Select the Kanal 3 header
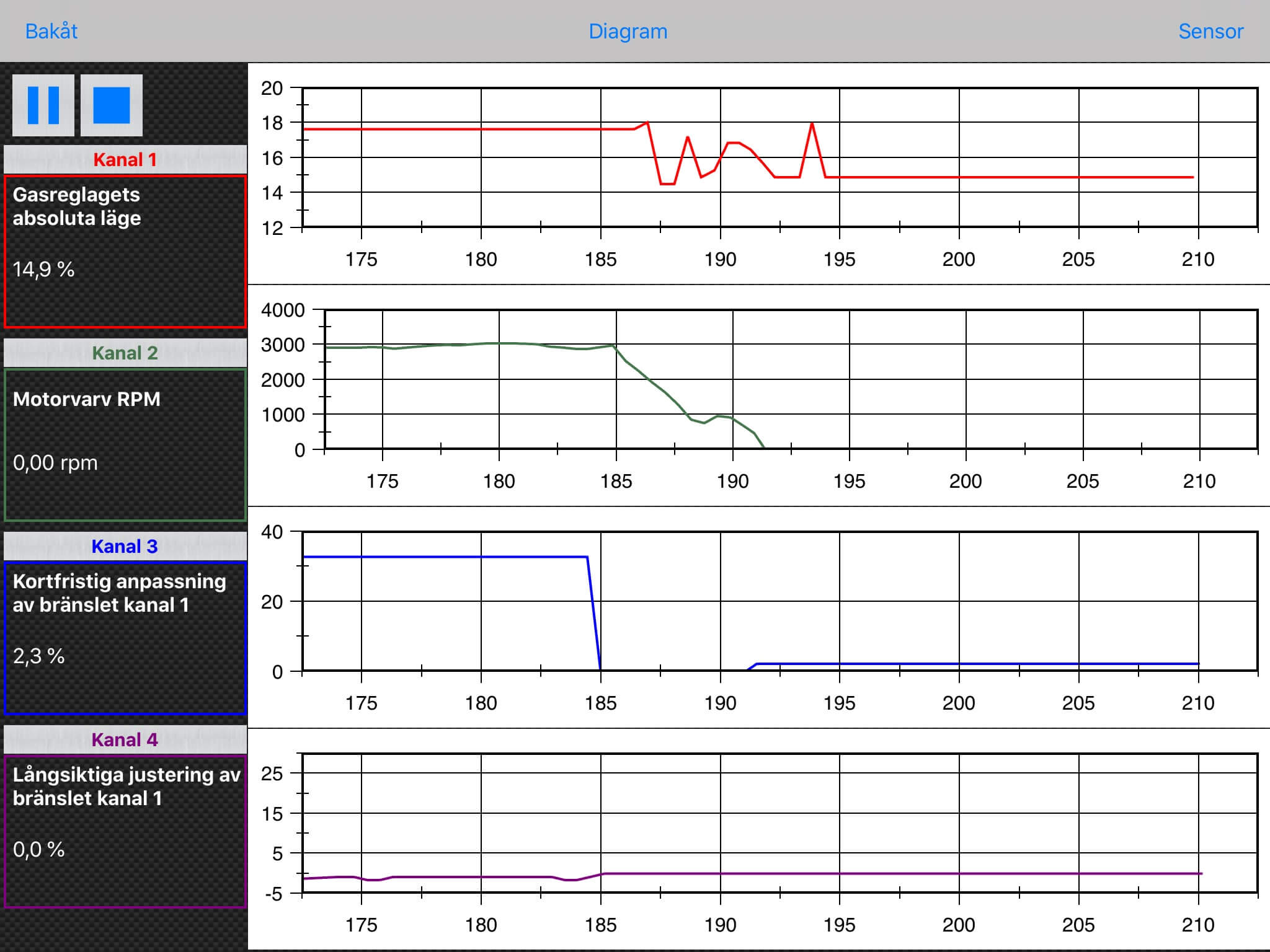The image size is (1270, 952). (125, 547)
